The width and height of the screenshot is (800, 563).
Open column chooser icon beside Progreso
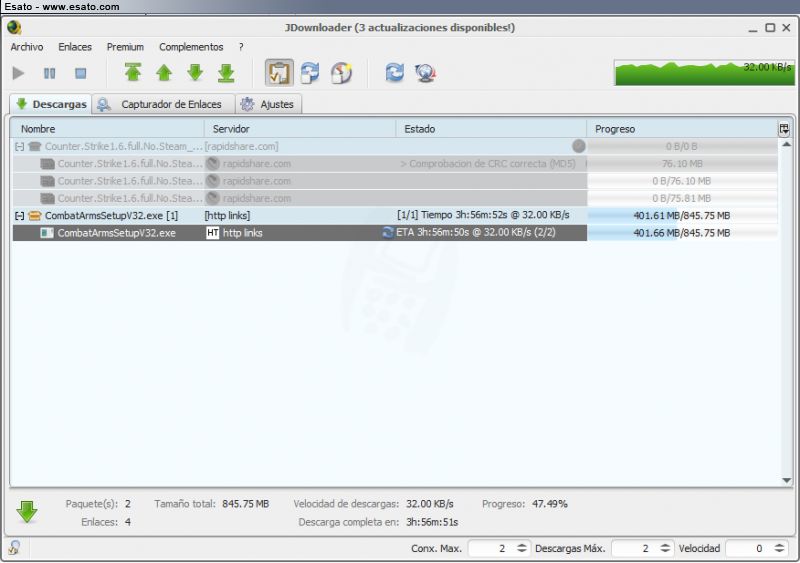click(x=784, y=129)
